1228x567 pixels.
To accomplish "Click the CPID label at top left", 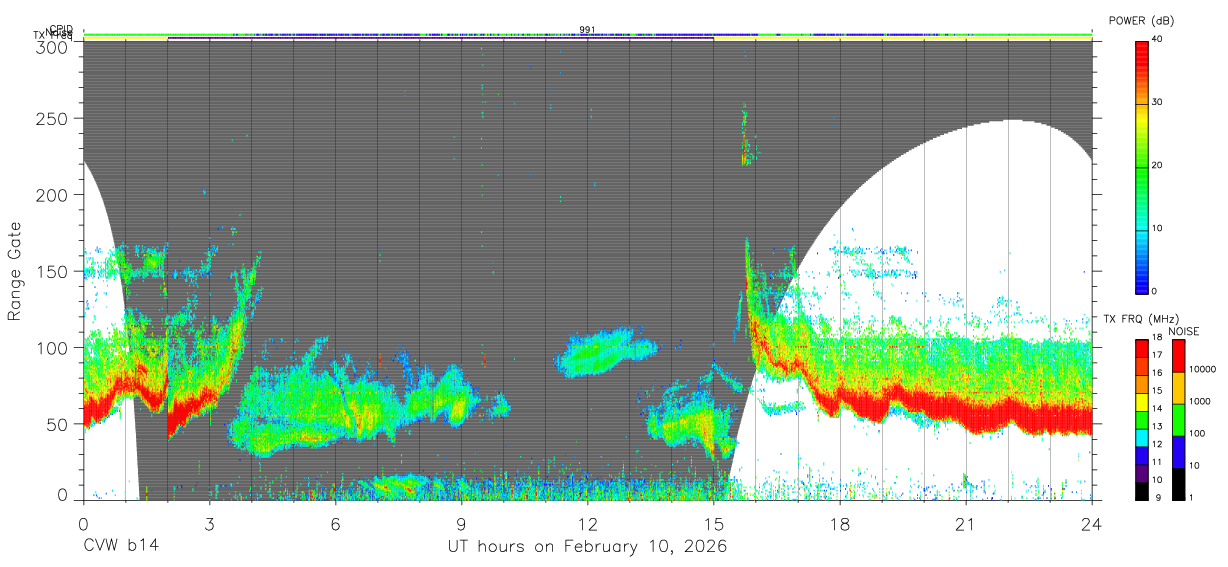I will (61, 29).
